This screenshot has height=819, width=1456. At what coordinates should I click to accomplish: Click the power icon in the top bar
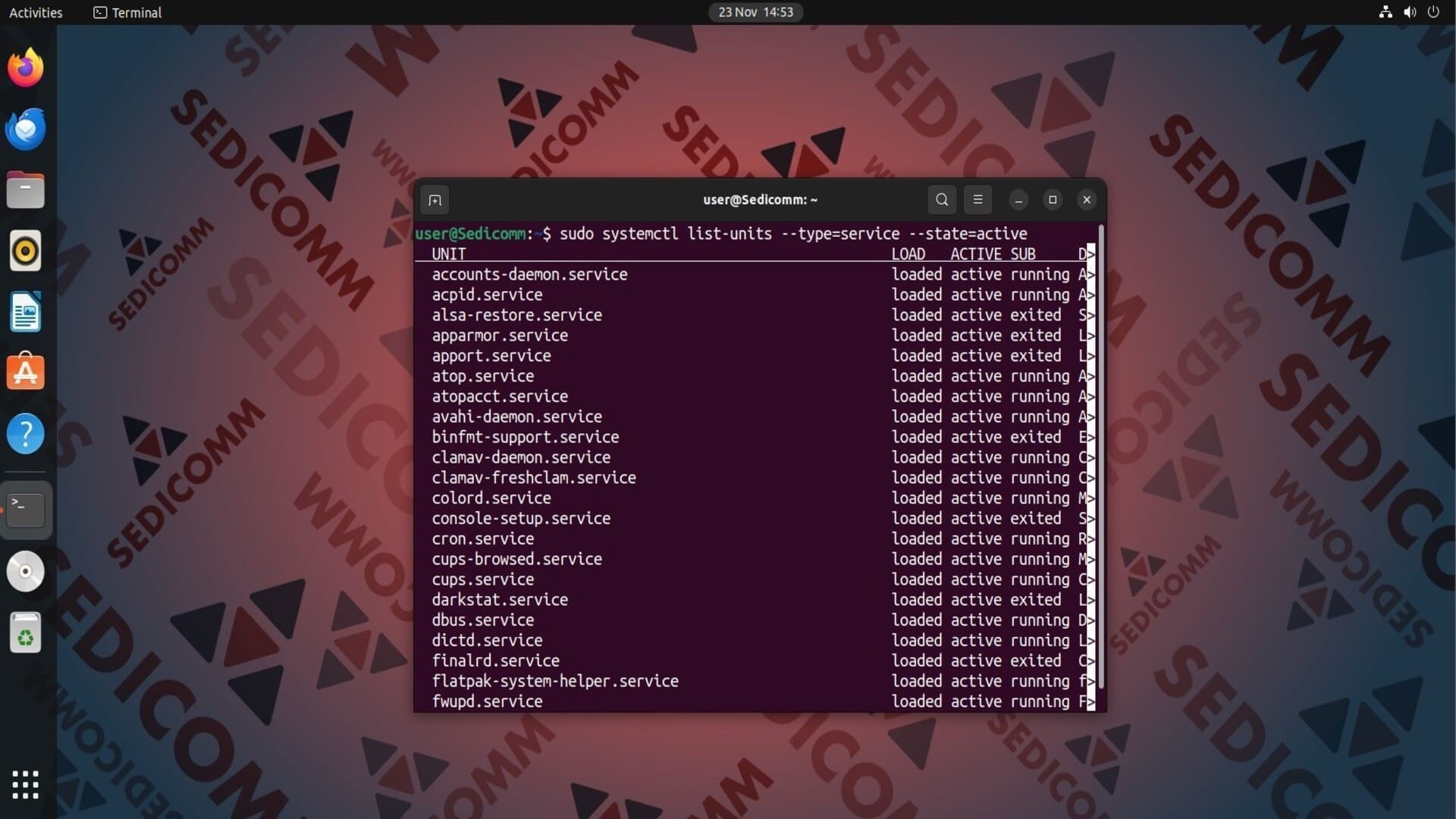(x=1433, y=12)
